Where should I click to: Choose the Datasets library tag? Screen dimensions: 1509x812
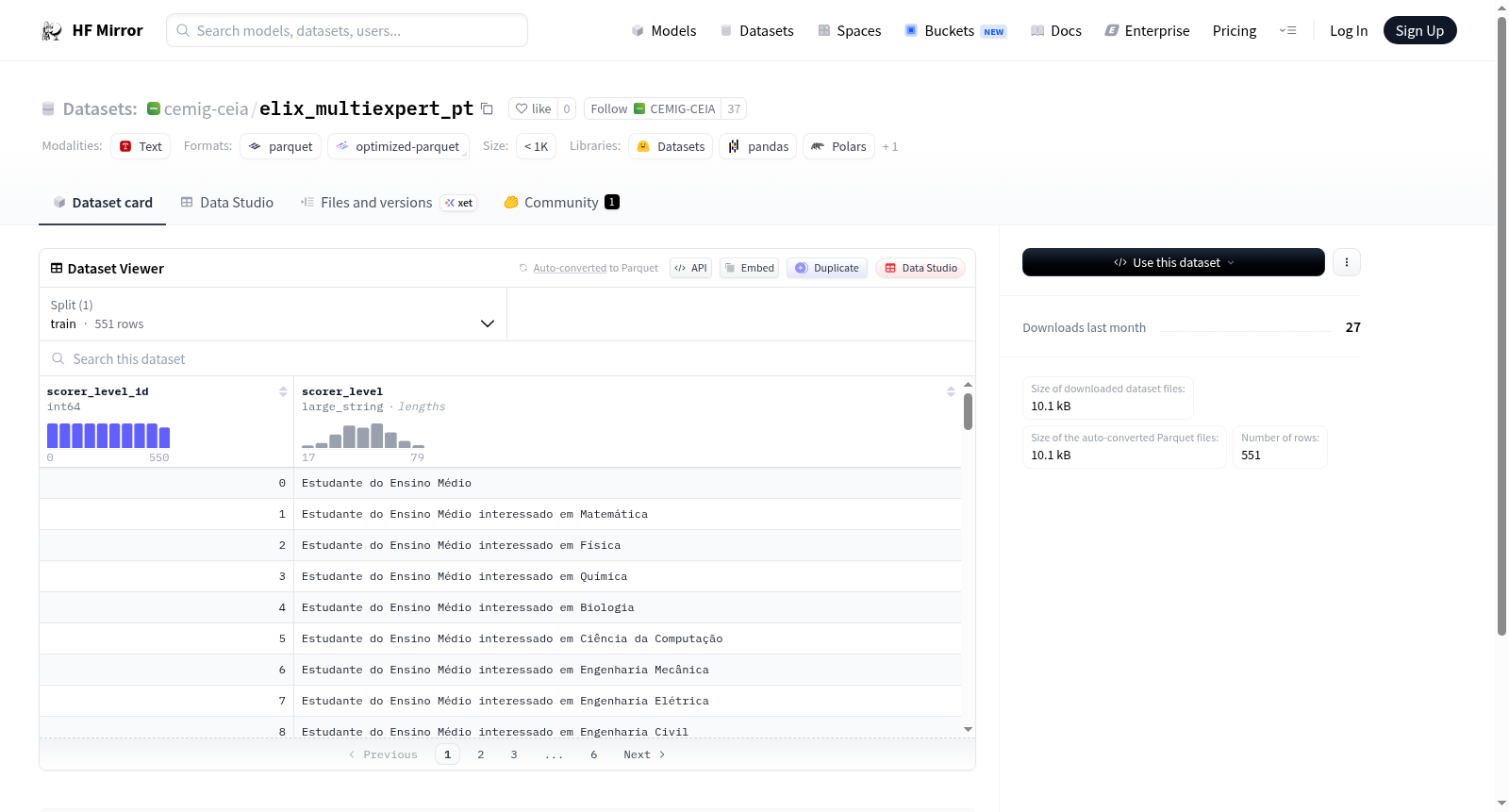671,146
